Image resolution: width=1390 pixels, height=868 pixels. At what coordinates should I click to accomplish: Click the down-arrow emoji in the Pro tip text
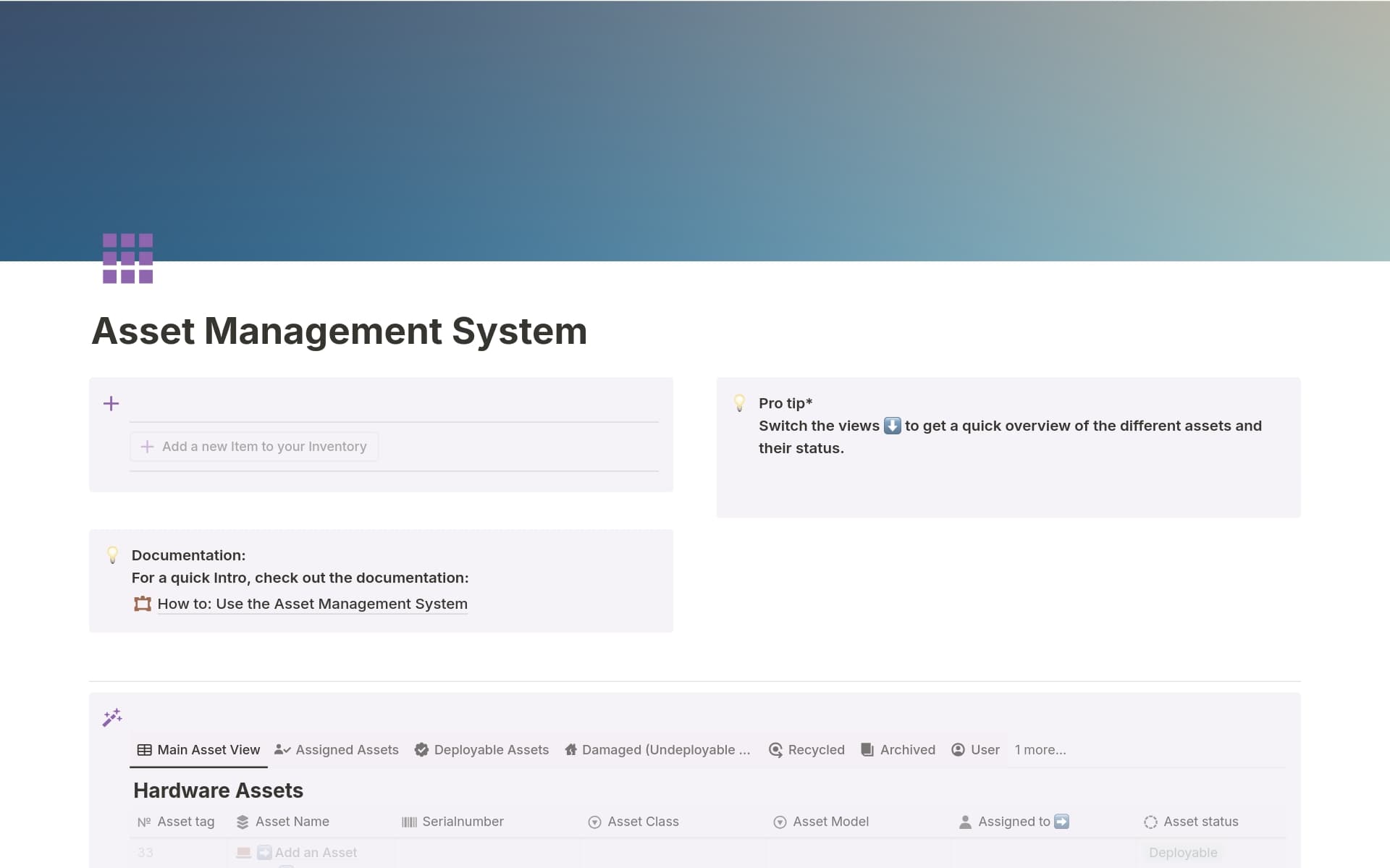pyautogui.click(x=893, y=426)
